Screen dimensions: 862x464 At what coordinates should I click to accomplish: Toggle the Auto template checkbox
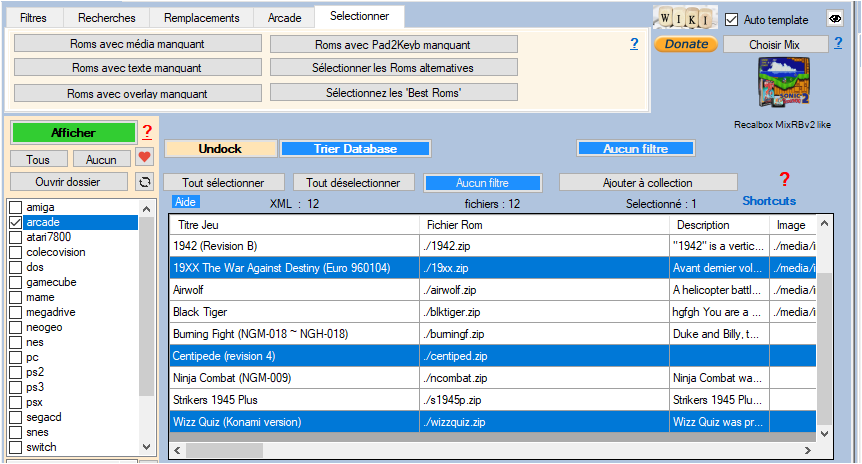click(x=732, y=19)
